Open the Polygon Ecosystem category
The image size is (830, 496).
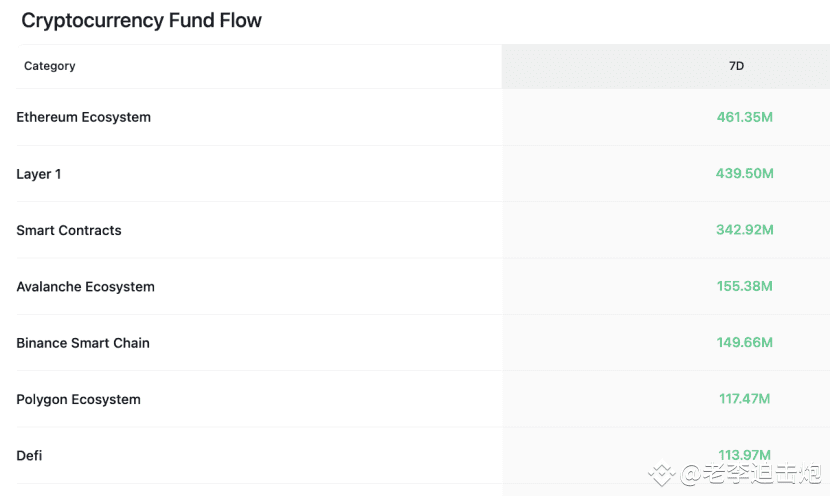coord(79,399)
